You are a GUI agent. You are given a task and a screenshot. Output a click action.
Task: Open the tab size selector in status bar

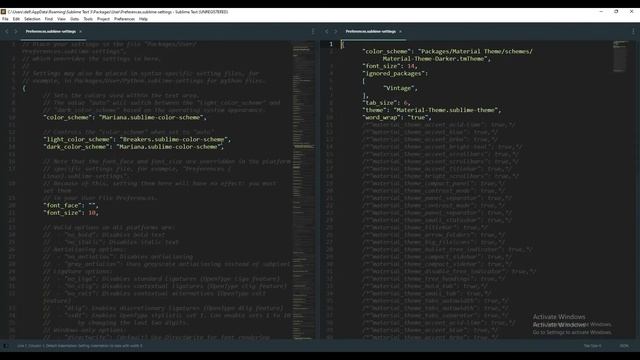click(592, 346)
